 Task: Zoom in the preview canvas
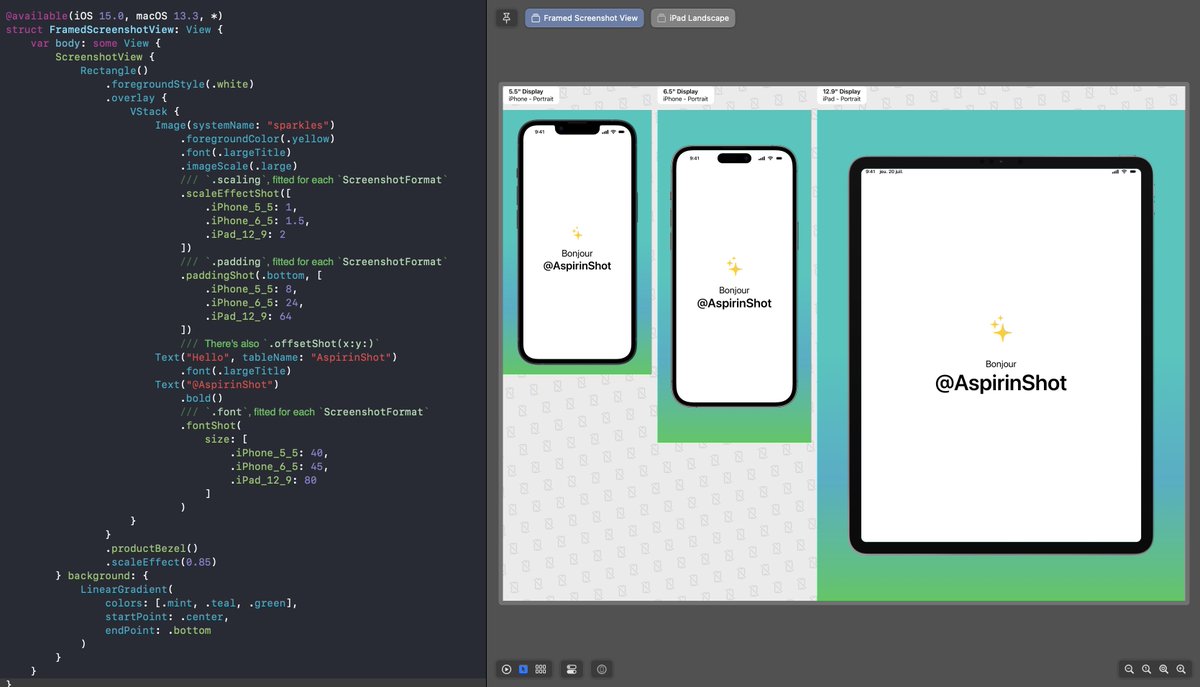point(1183,669)
